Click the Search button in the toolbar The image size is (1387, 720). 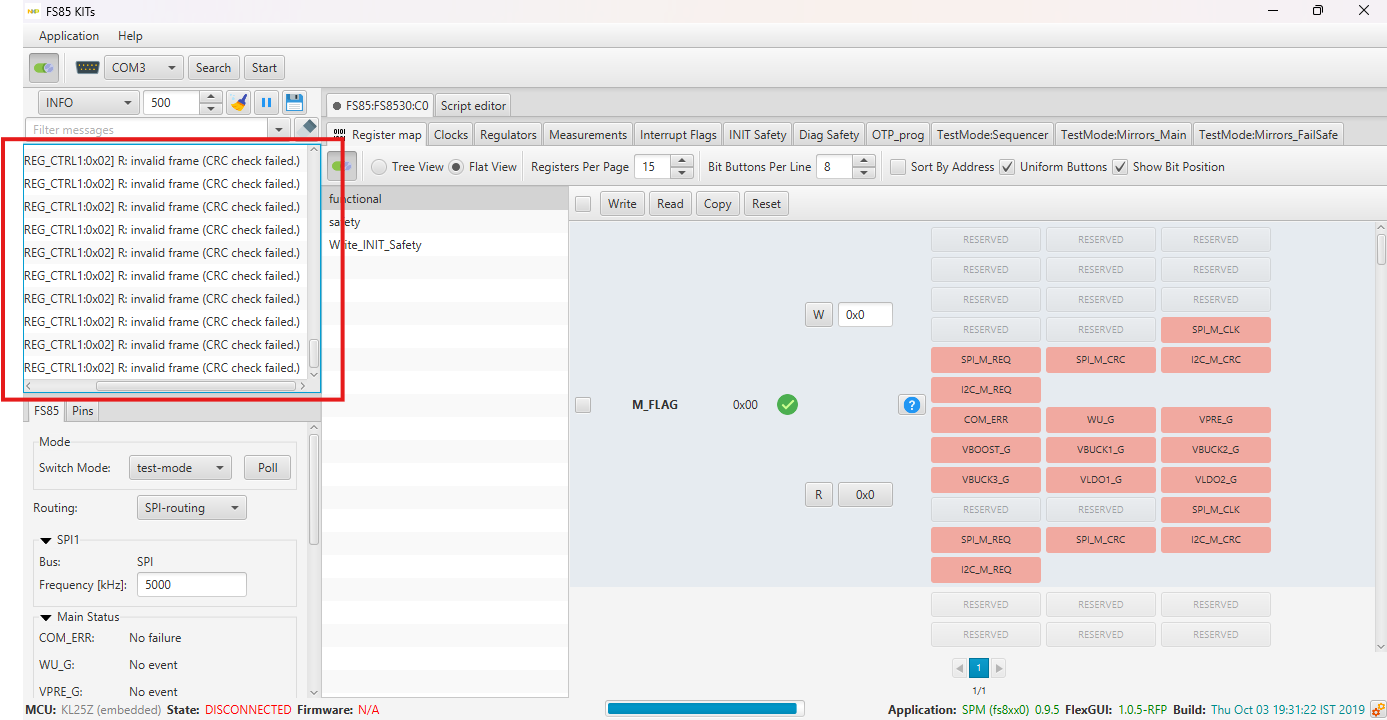click(213, 67)
